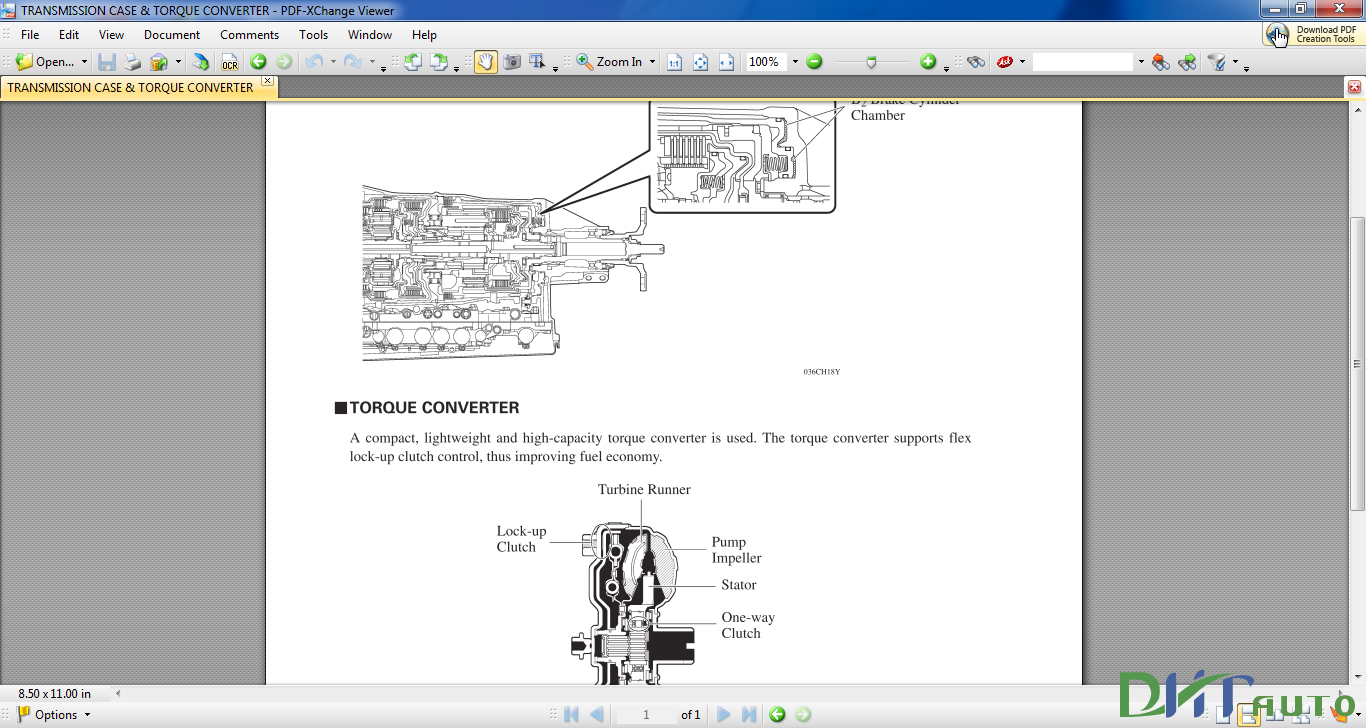
Task: Click the green previous view arrow in status bar
Action: 777,714
